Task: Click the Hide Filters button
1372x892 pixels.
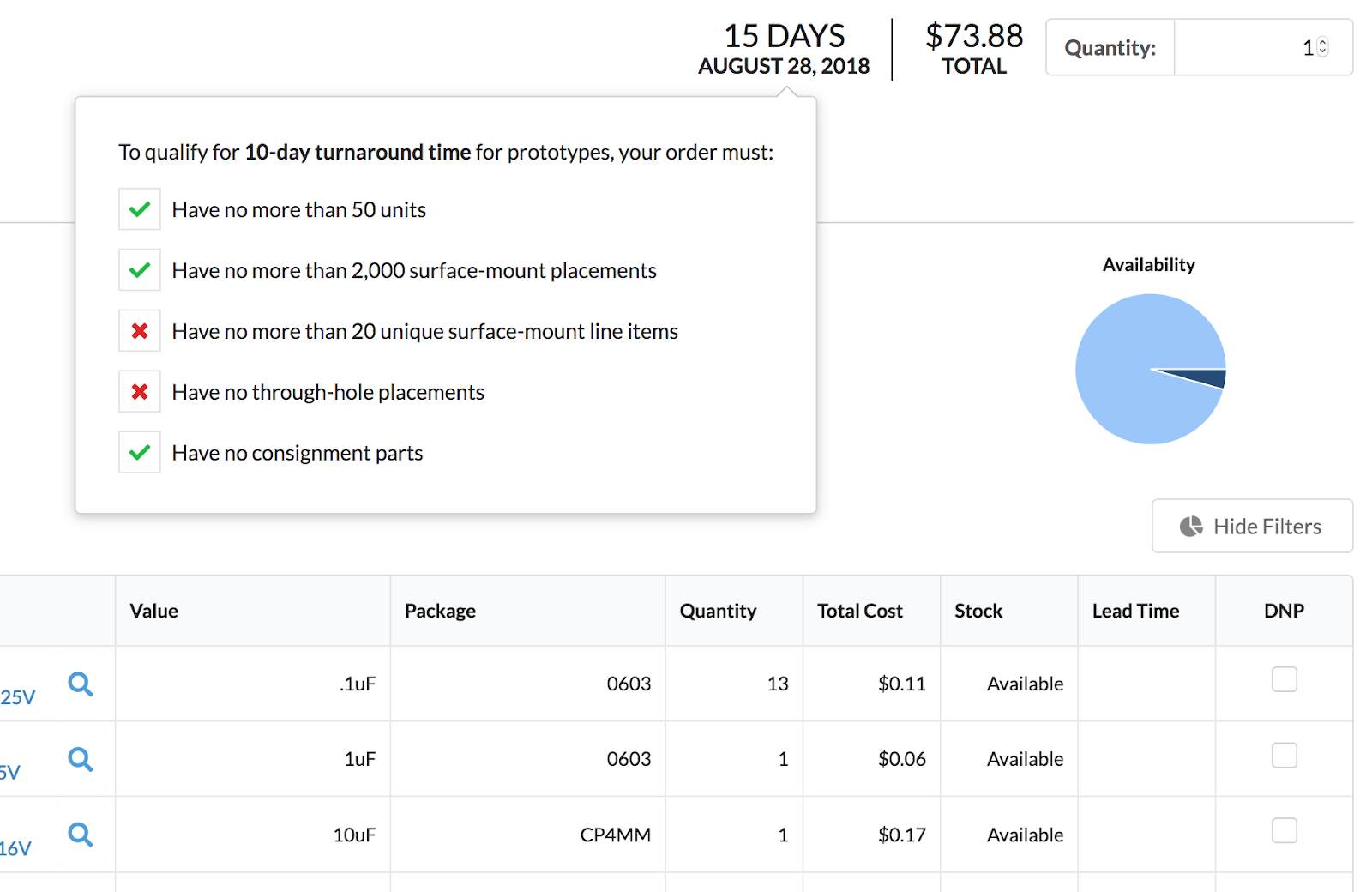Action: point(1252,526)
